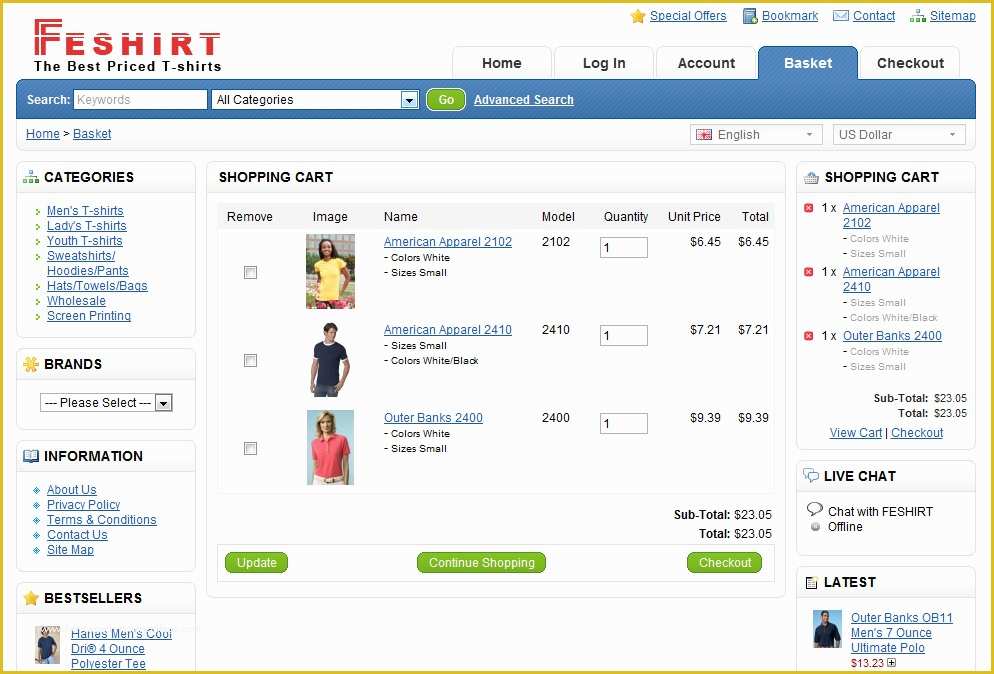This screenshot has width=994, height=674.
Task: Remove Outer Banks 2400 via red icon in sidebar cart
Action: [808, 336]
